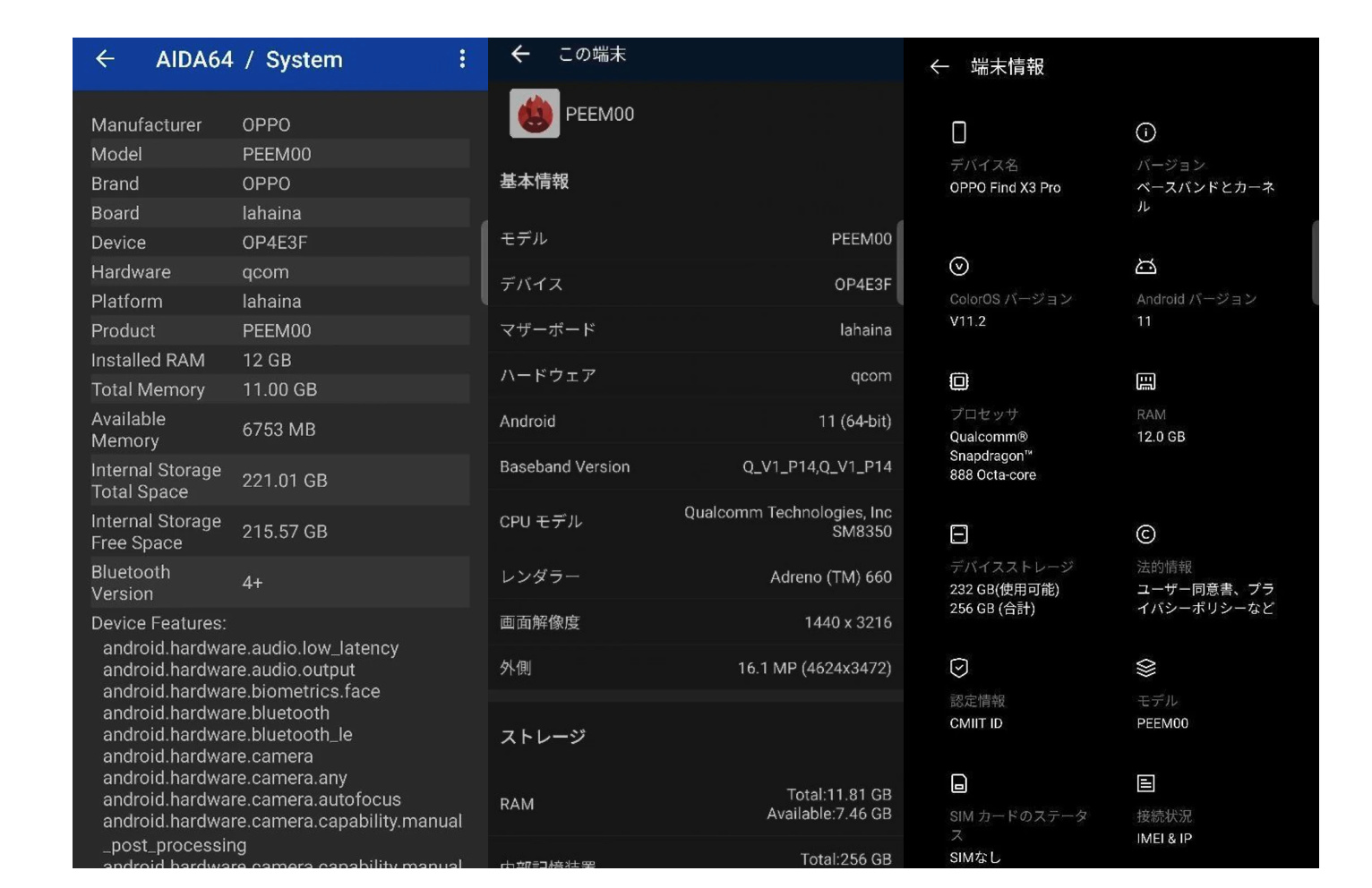Select 画面解像度 1440 x 3216 row
The height and width of the screenshot is (888, 1372).
point(695,623)
